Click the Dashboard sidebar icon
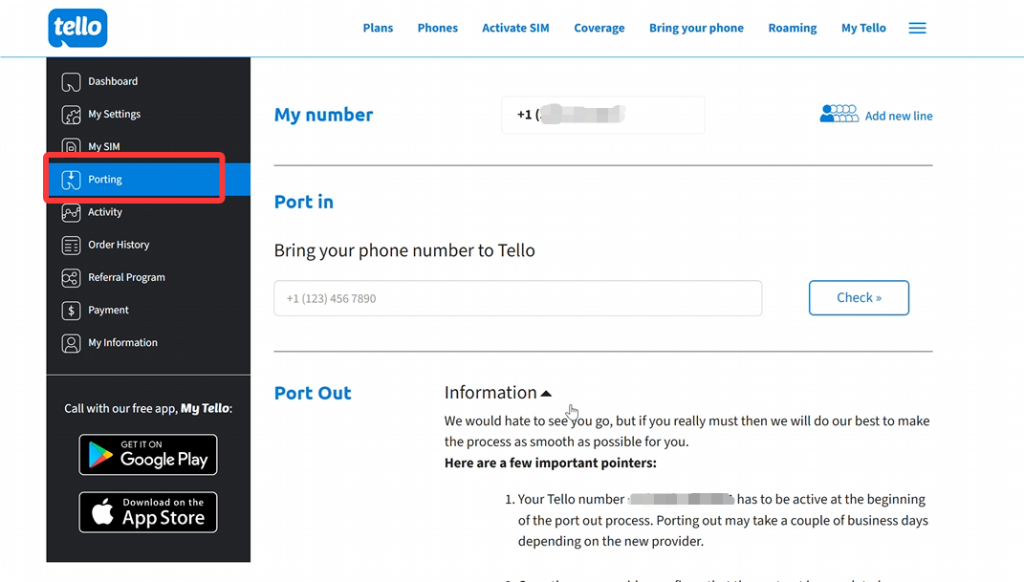 71,82
